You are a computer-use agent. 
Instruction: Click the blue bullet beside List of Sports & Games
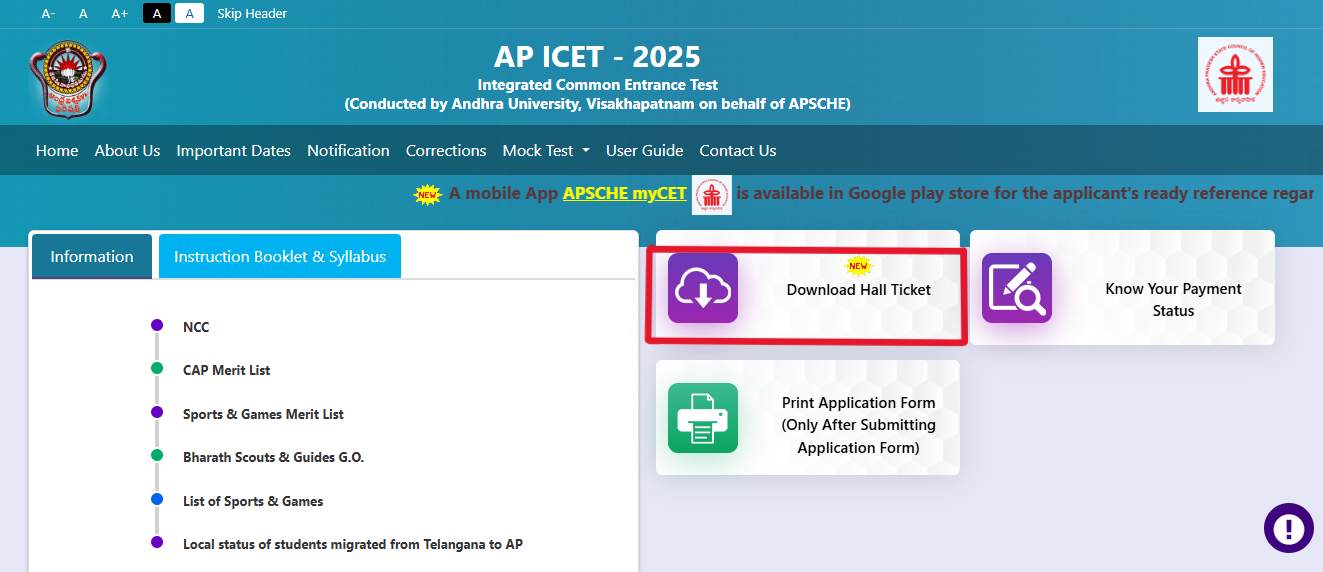[157, 499]
